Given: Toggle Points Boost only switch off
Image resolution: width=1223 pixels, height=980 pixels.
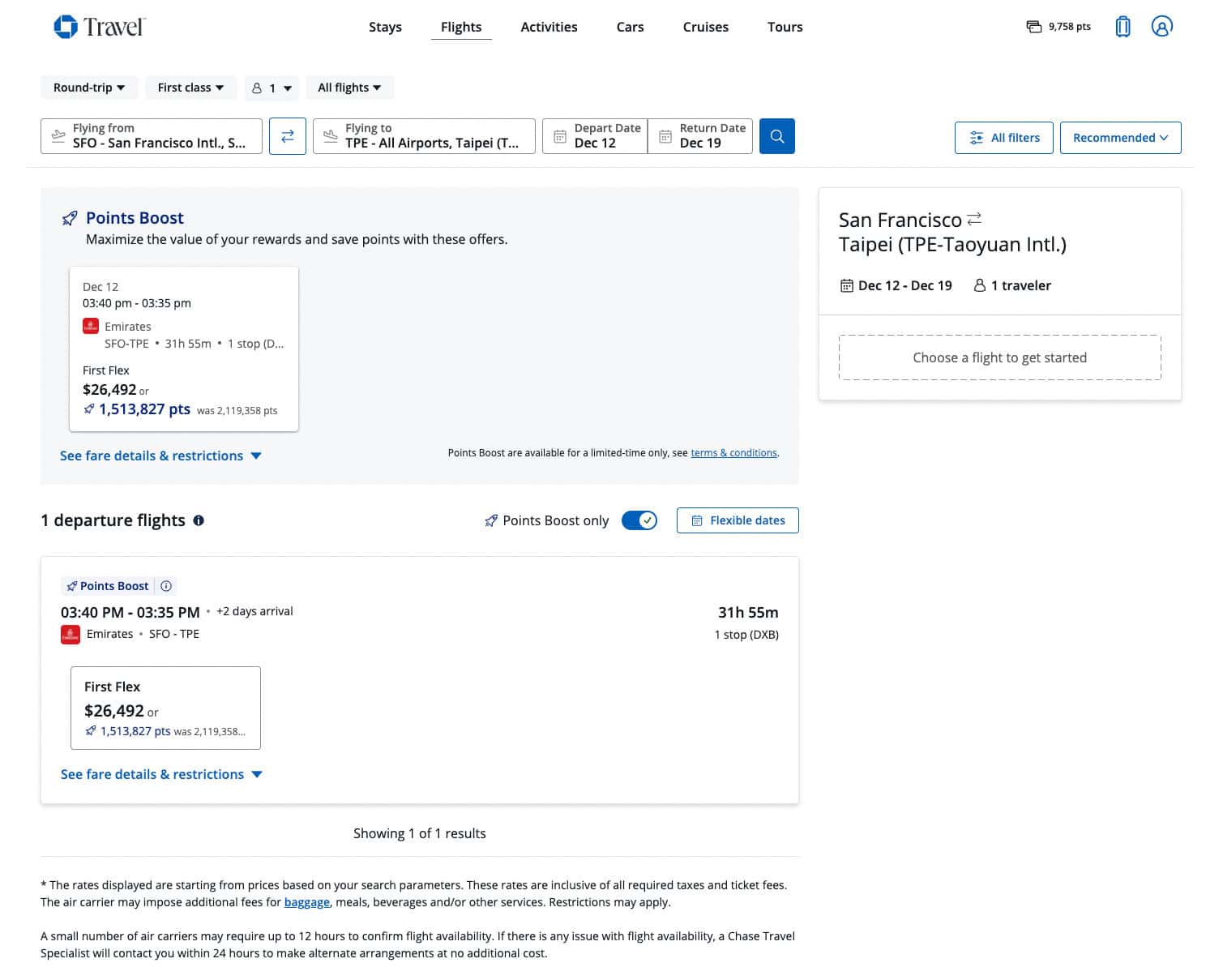Looking at the screenshot, I should [x=639, y=520].
